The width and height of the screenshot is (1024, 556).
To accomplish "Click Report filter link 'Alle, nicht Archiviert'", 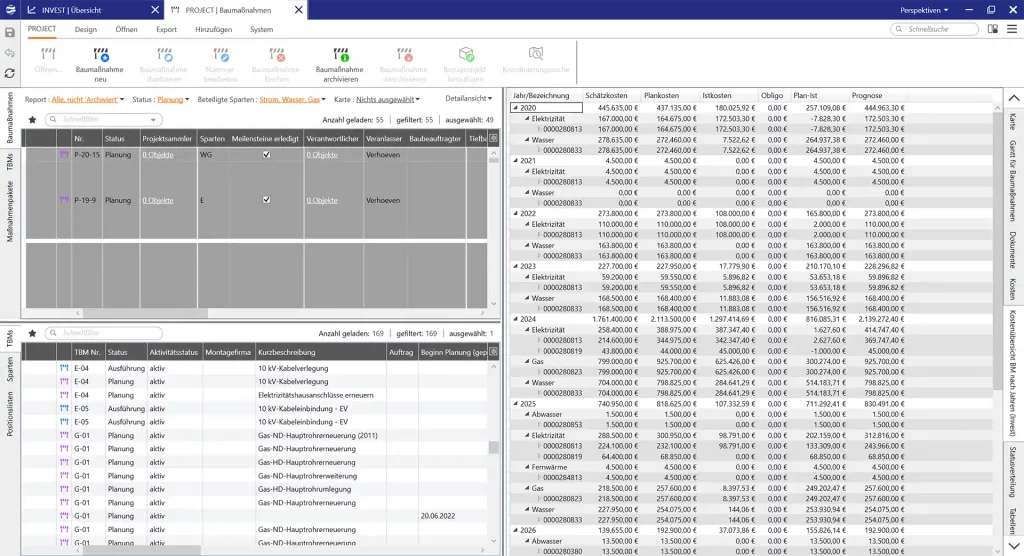I will pyautogui.click(x=88, y=100).
